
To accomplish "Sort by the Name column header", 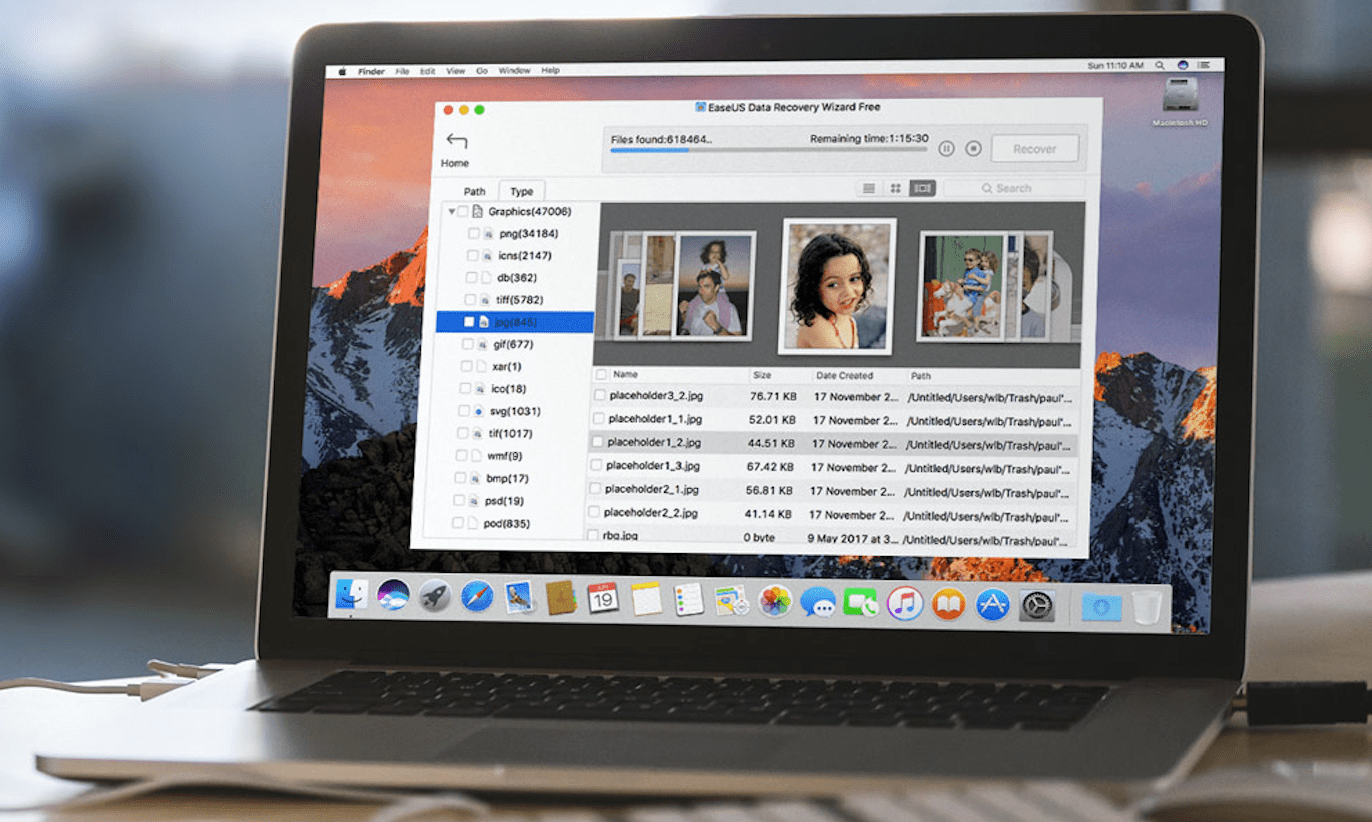I will point(626,375).
